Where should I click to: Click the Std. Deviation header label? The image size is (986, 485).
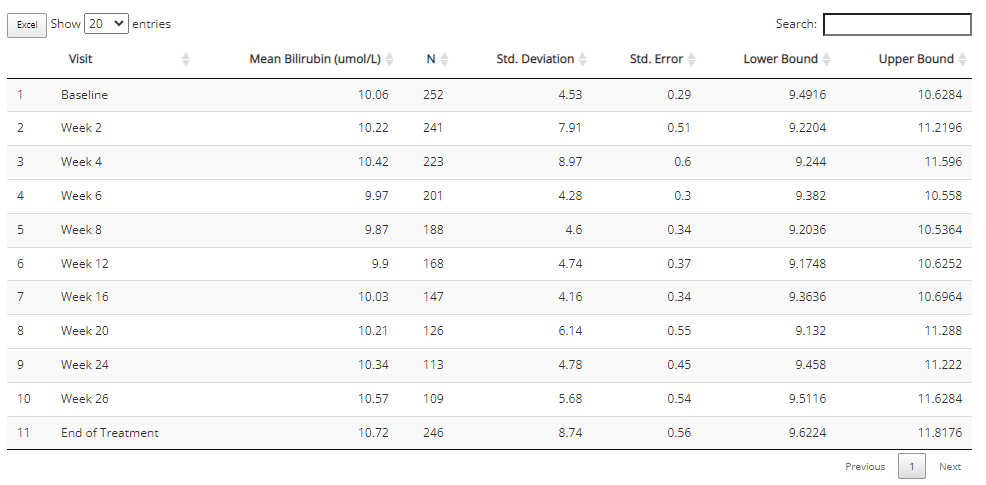pyautogui.click(x=535, y=59)
